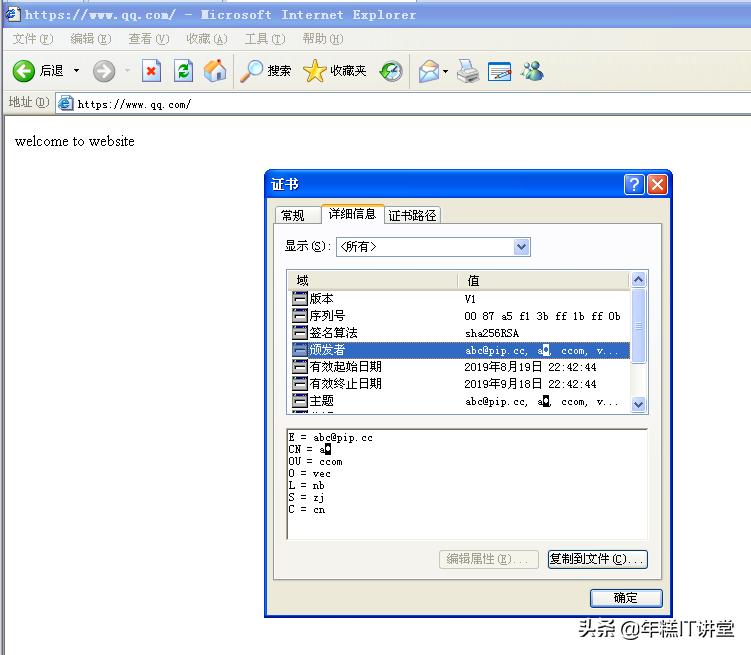This screenshot has height=655, width=751.
Task: Click the value sha256RSA
Action: click(492, 333)
